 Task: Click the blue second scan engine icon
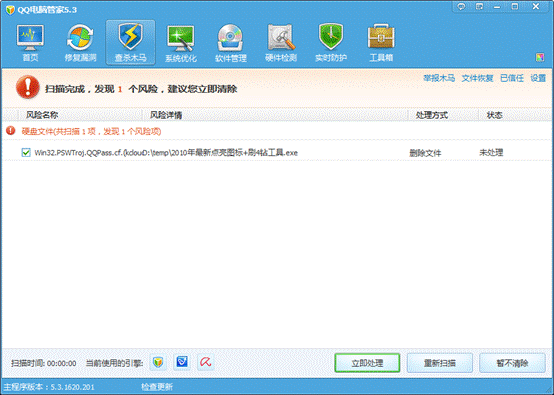[182, 362]
